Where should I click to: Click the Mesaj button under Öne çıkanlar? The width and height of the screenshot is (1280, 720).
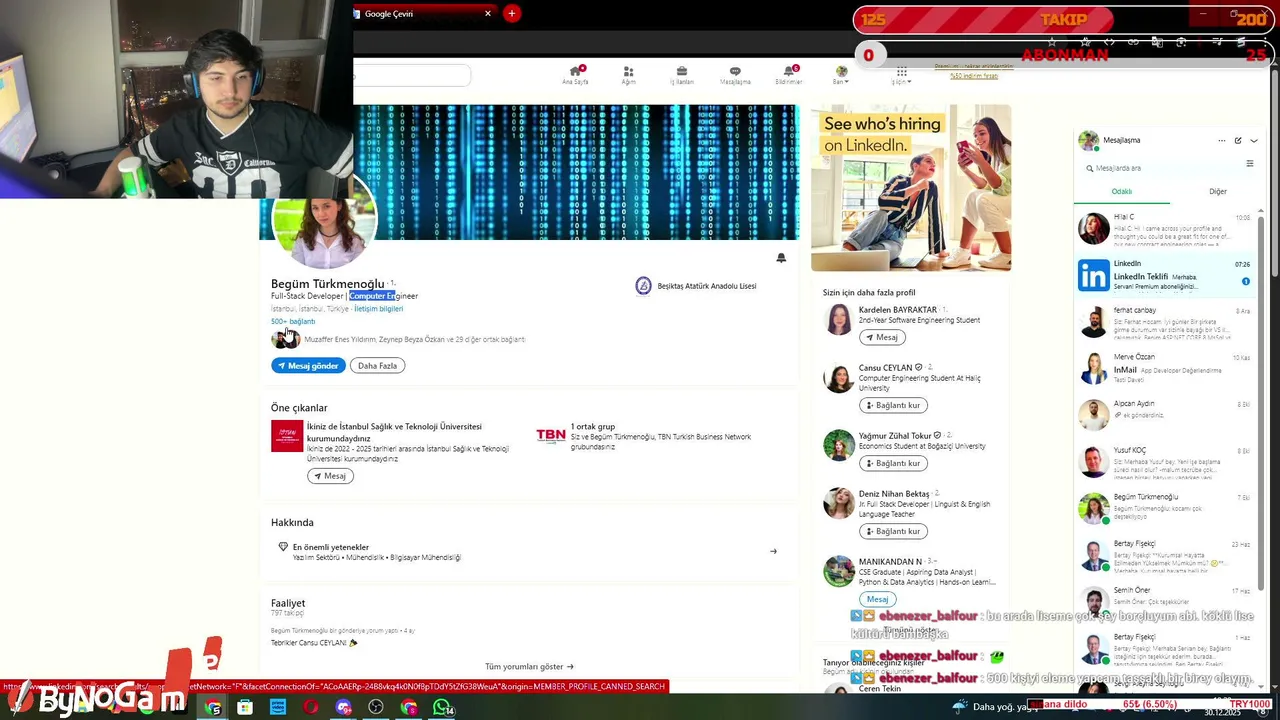click(330, 476)
